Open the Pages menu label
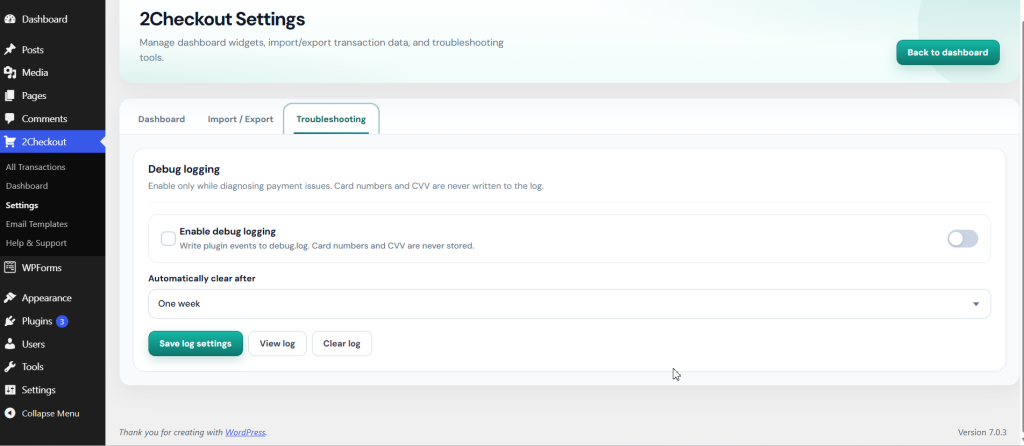Screen dimensions: 1024x446 (34, 95)
